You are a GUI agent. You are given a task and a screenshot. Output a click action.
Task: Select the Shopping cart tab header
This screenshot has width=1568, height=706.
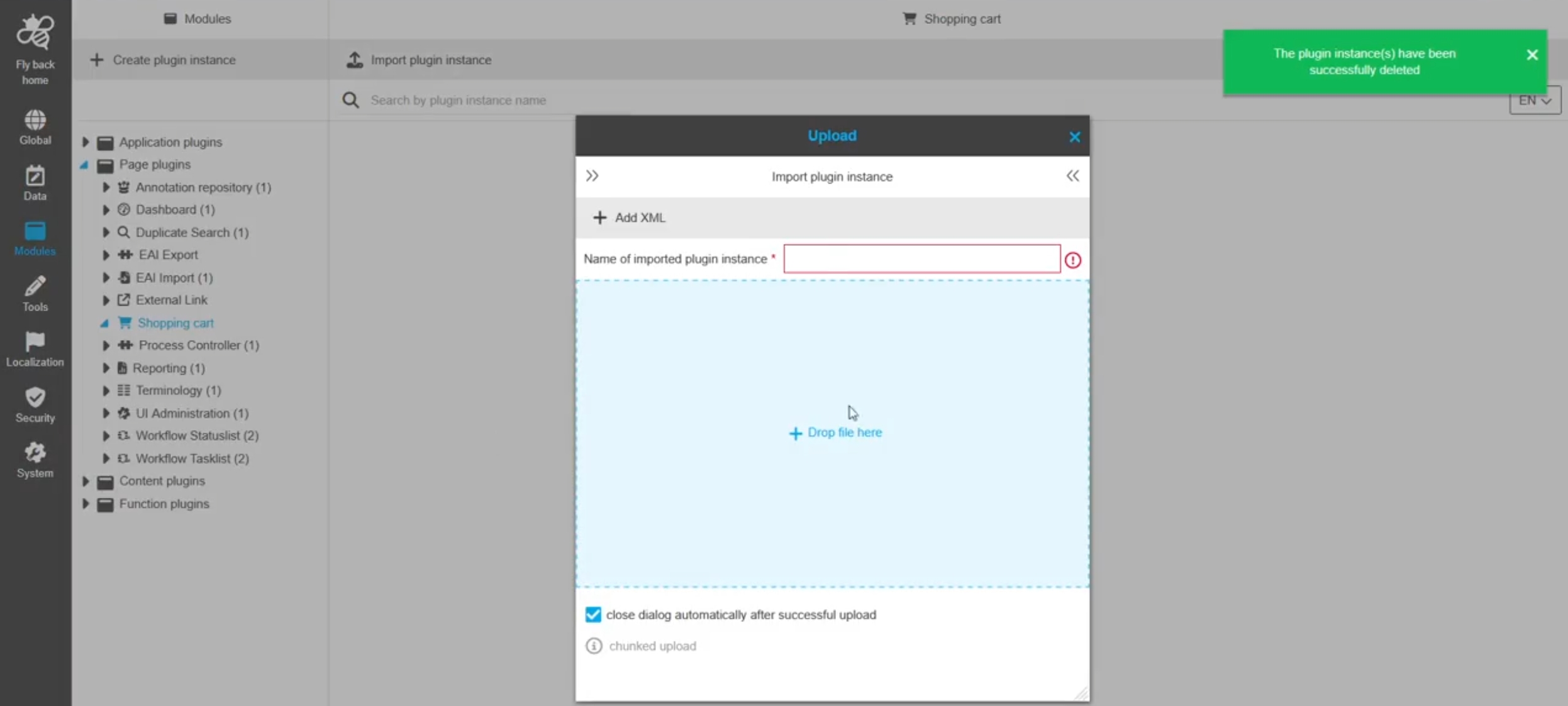(951, 19)
